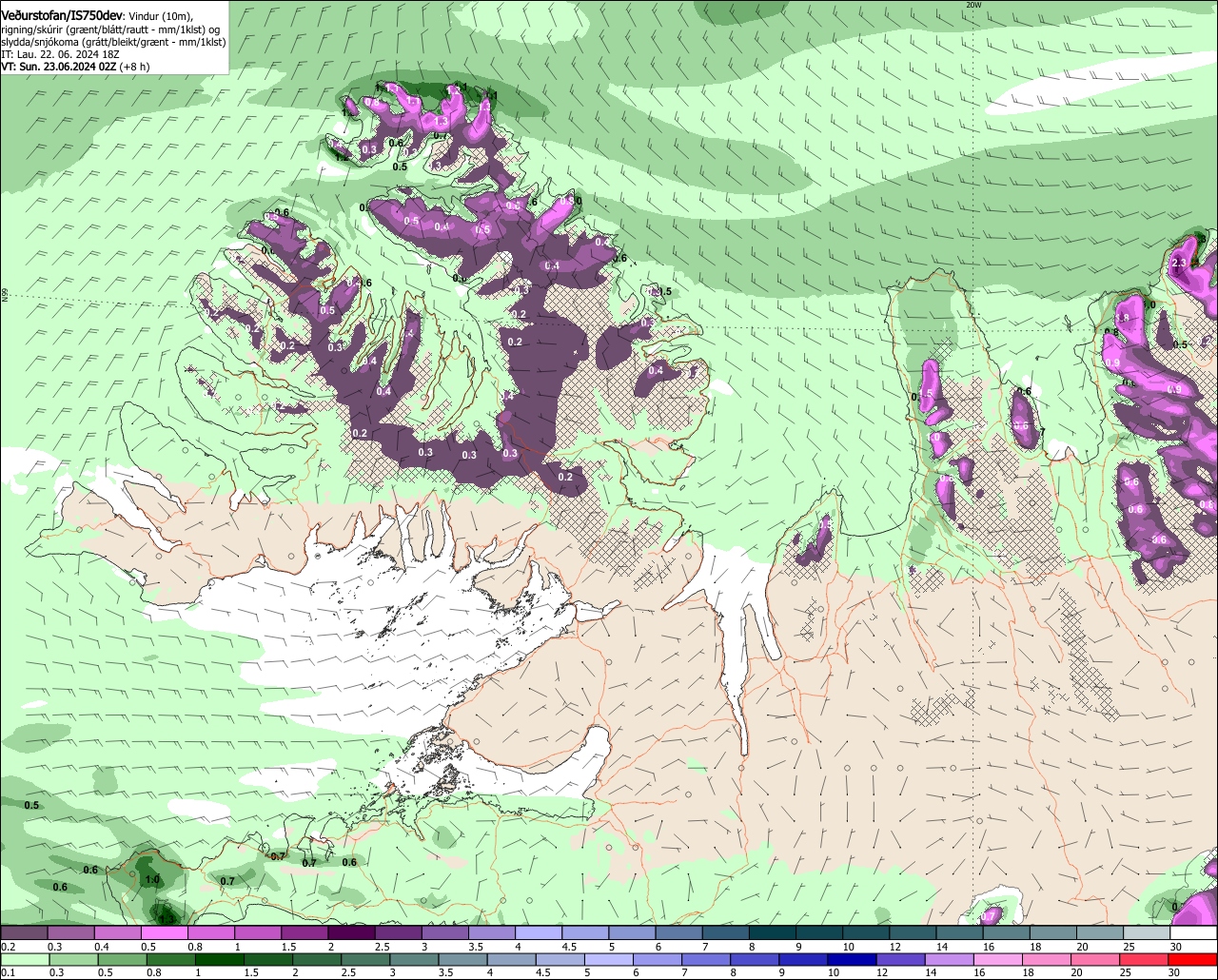Click the upper legend row's 0.8 magenta swatch
This screenshot has width=1218, height=980.
(211, 932)
